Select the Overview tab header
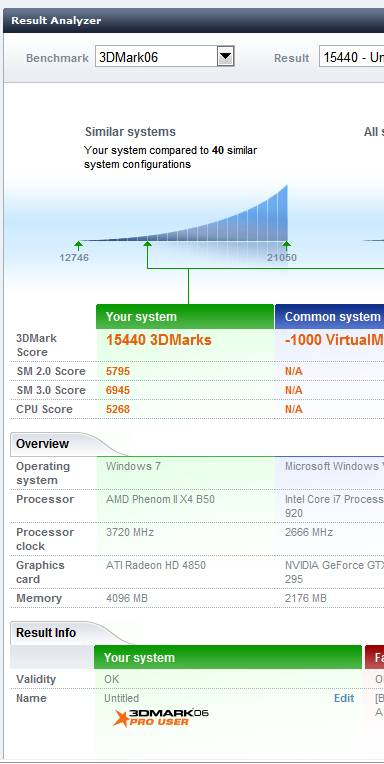 42,444
